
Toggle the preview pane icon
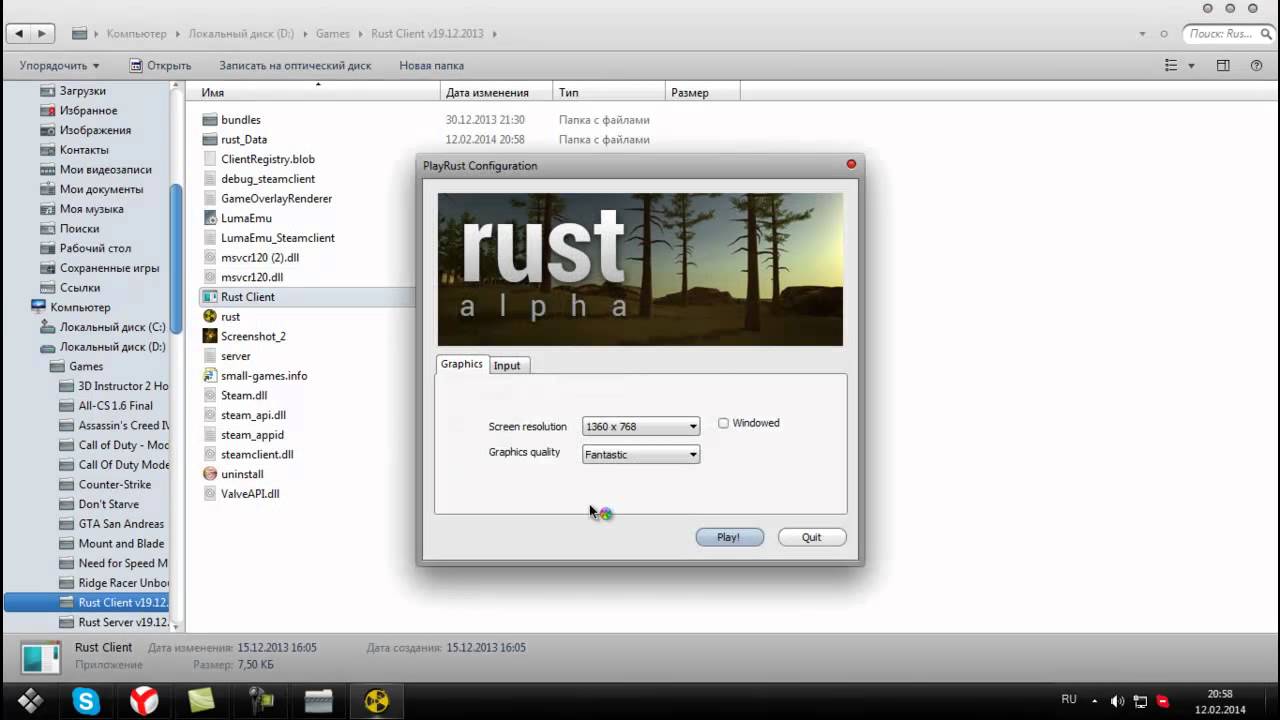click(1223, 65)
